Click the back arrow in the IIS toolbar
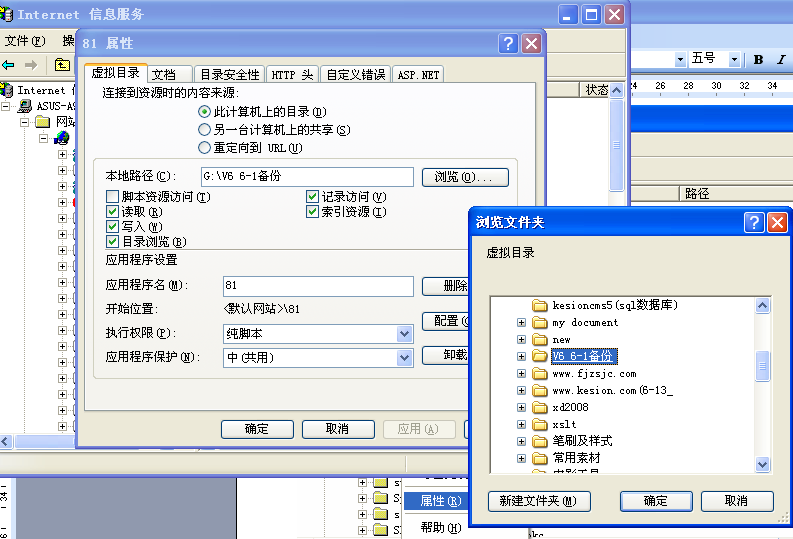Viewport: 793px width, 539px height. coord(9,65)
